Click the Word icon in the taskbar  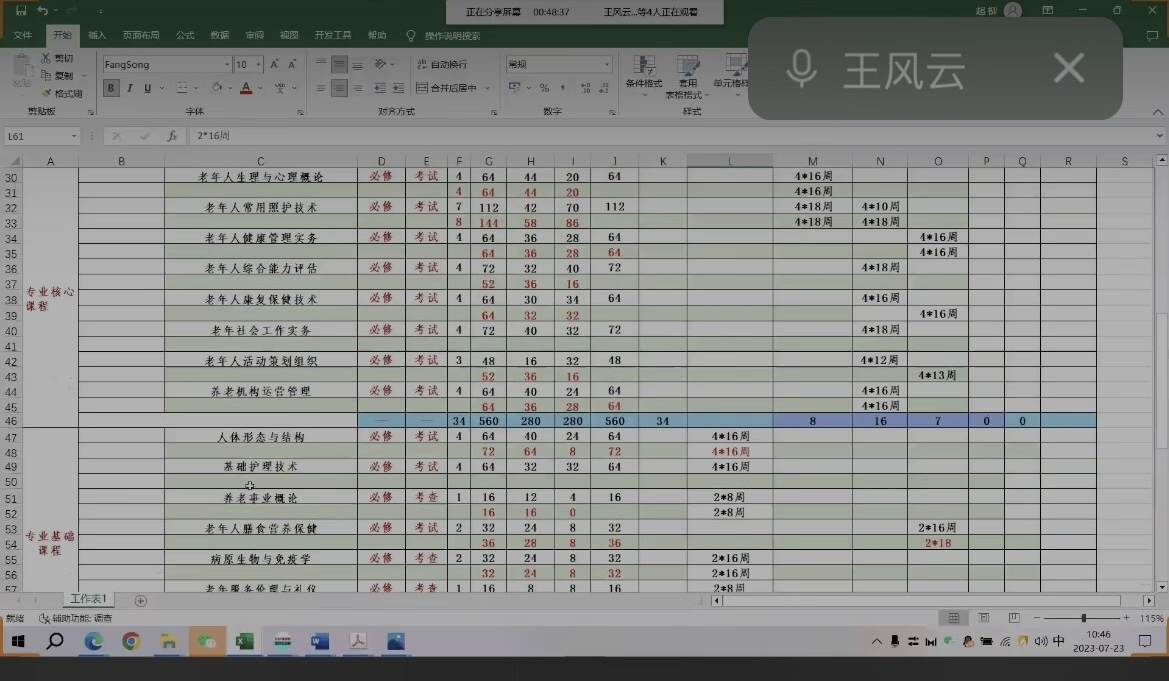point(320,642)
